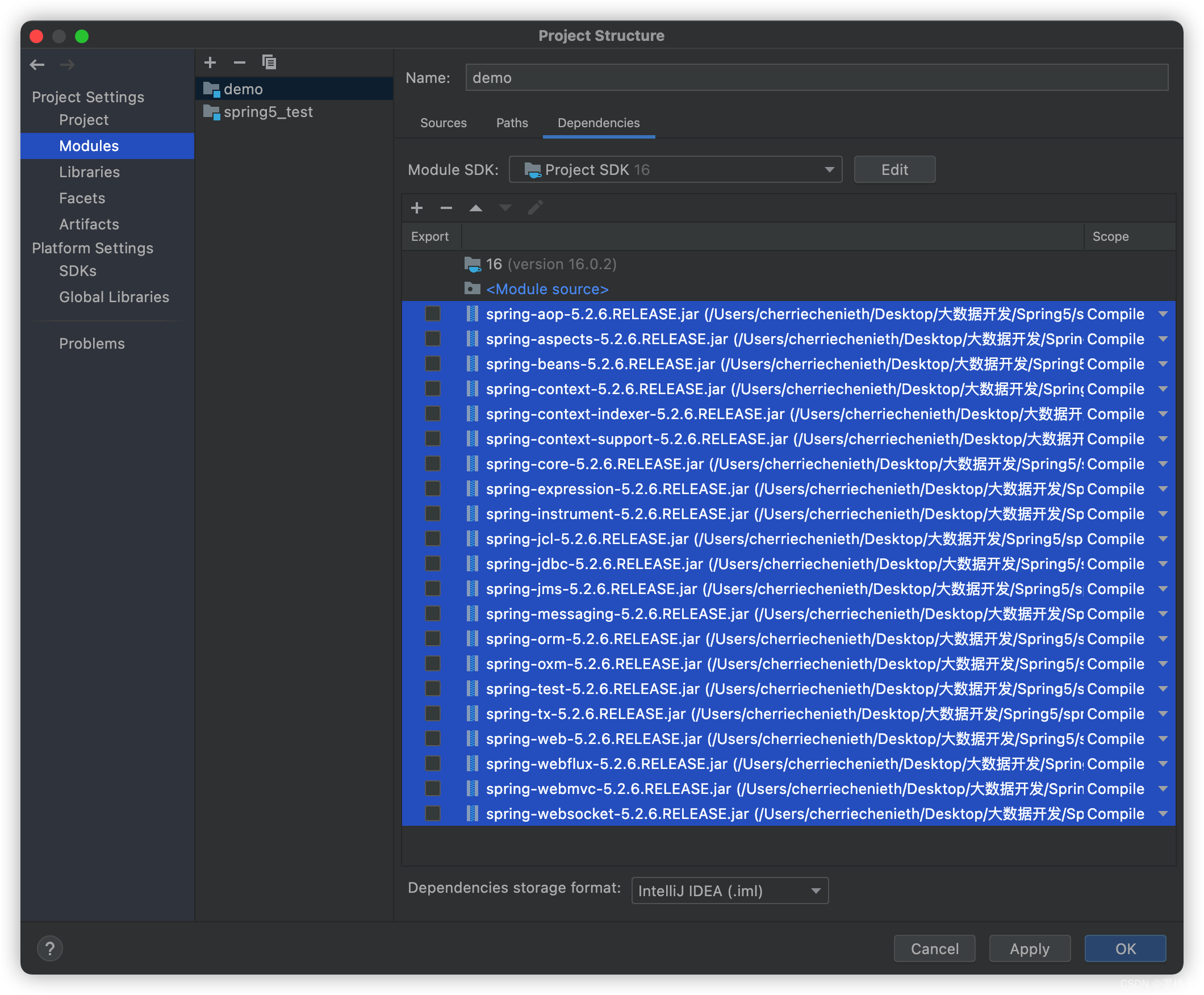Open Dependencies storage format dropdown
Screen dimensions: 1204x995
[x=730, y=890]
